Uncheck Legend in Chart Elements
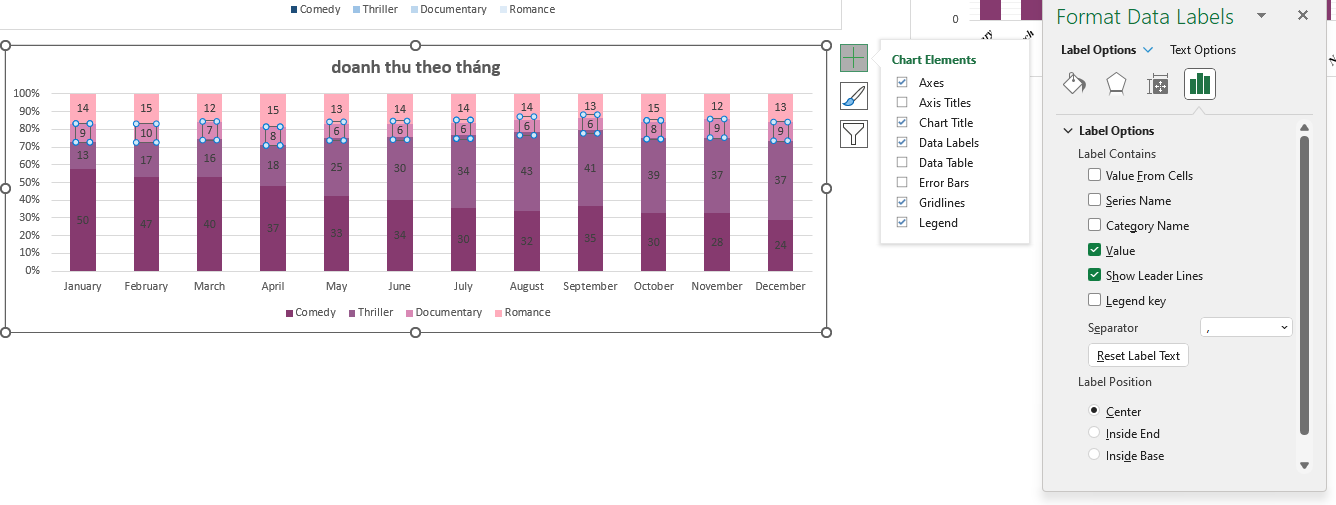1336x505 pixels. pyautogui.click(x=902, y=223)
